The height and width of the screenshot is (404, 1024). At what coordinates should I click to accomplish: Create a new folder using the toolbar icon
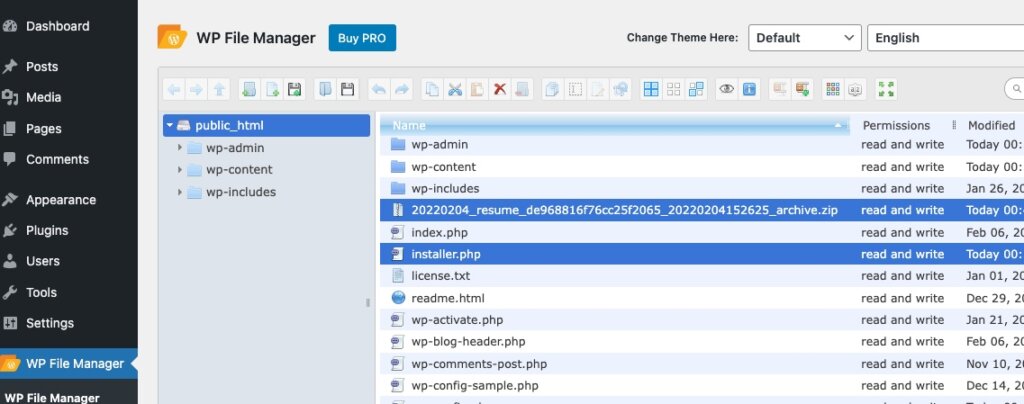249,89
